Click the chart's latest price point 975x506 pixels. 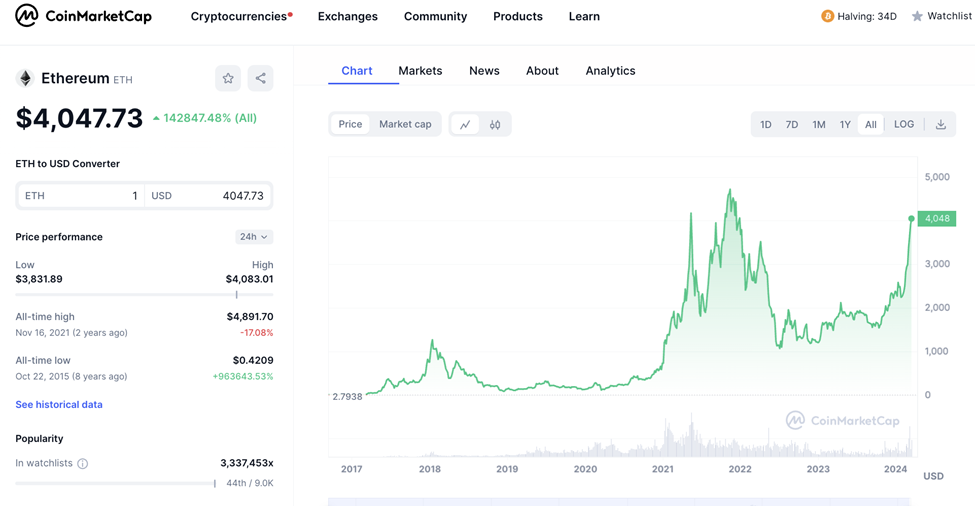[x=912, y=219]
